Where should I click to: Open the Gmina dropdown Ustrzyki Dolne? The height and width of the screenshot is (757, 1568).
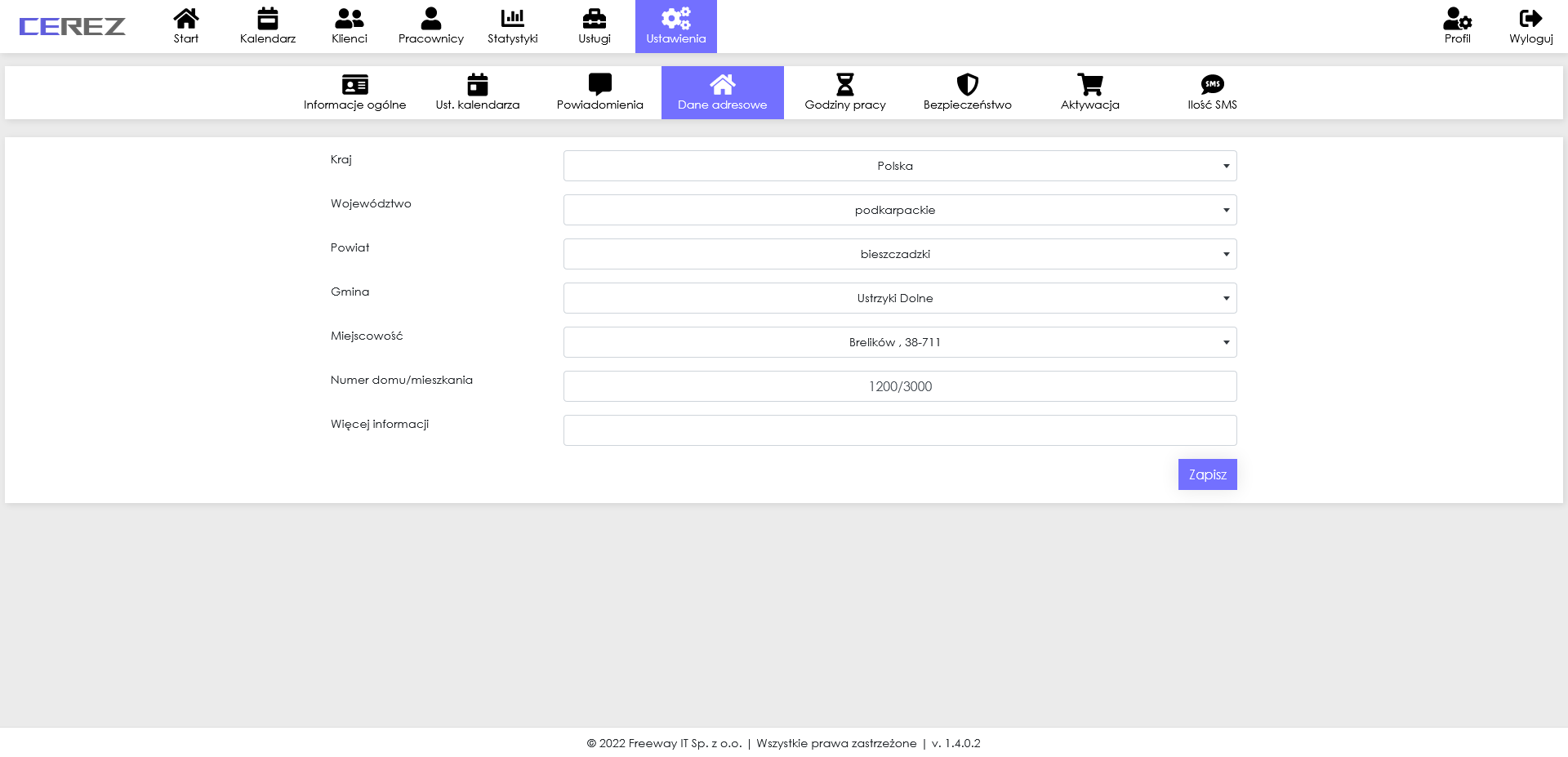coord(899,298)
